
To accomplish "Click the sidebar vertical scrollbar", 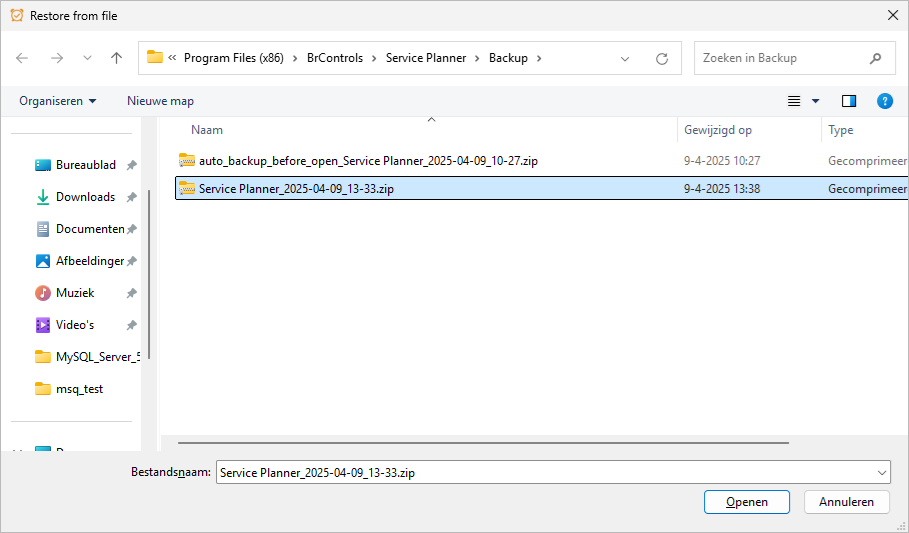I will (x=149, y=275).
